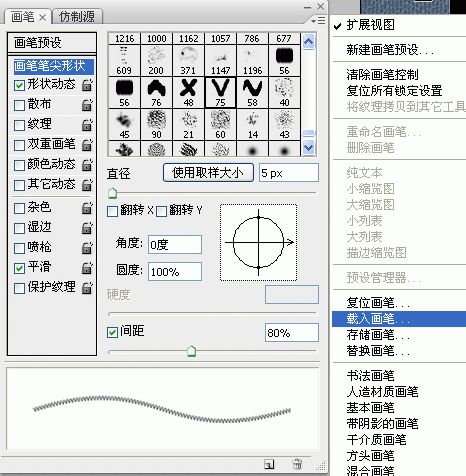The width and height of the screenshot is (466, 476).
Task: Enable the 湿边 checkbox
Action: tap(19, 228)
